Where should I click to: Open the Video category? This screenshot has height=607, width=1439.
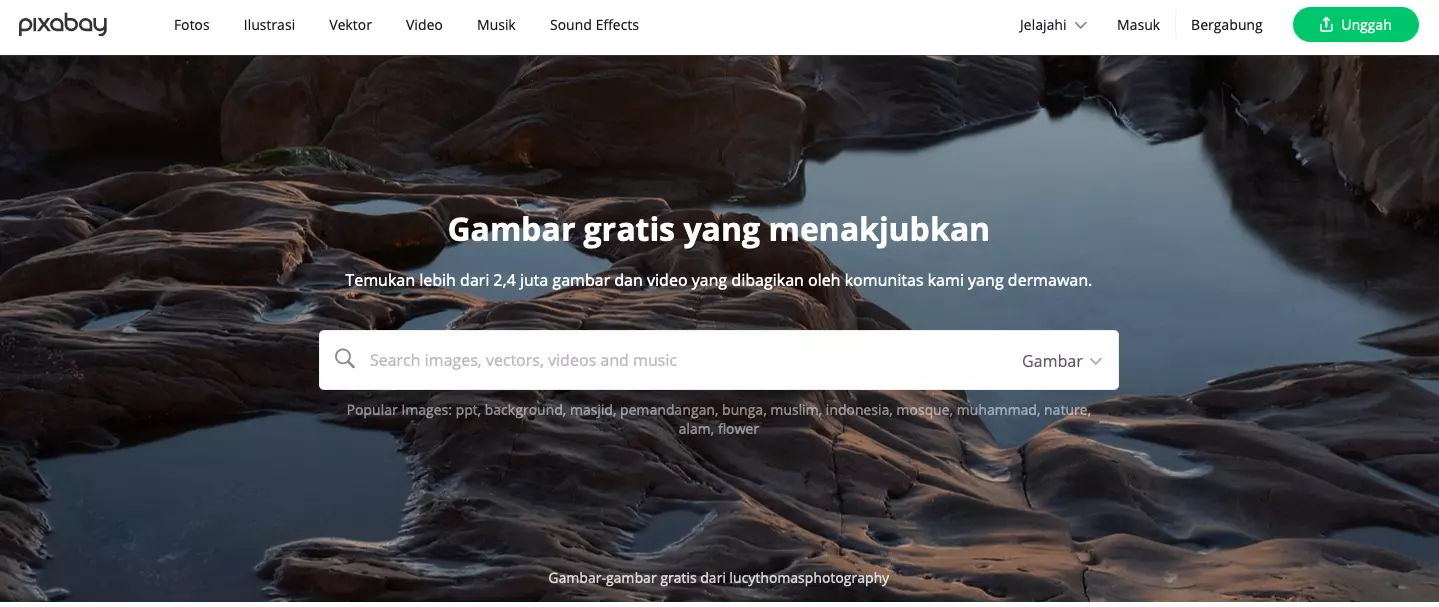click(x=424, y=25)
